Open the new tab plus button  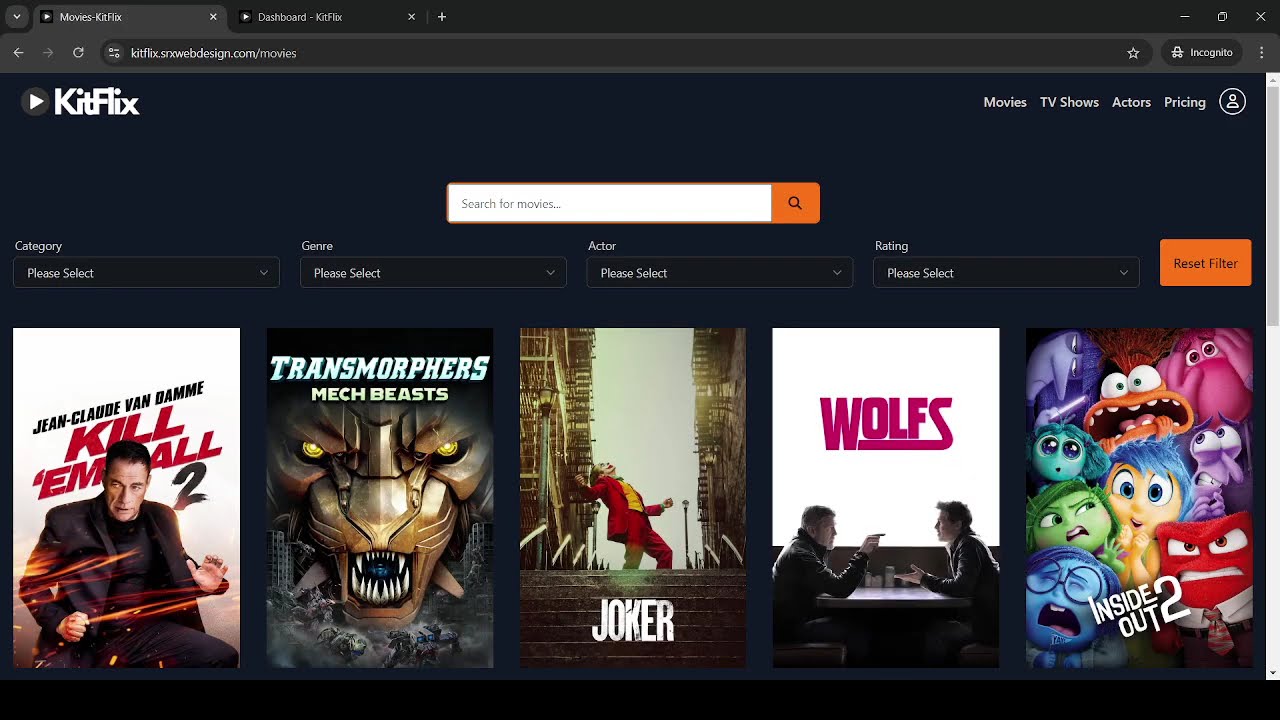(x=442, y=17)
